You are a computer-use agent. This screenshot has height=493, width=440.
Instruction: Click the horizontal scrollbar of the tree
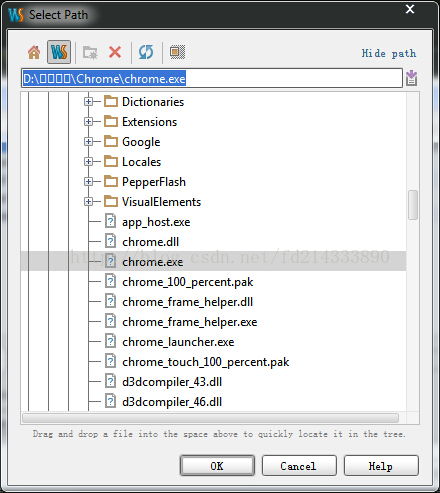point(210,418)
